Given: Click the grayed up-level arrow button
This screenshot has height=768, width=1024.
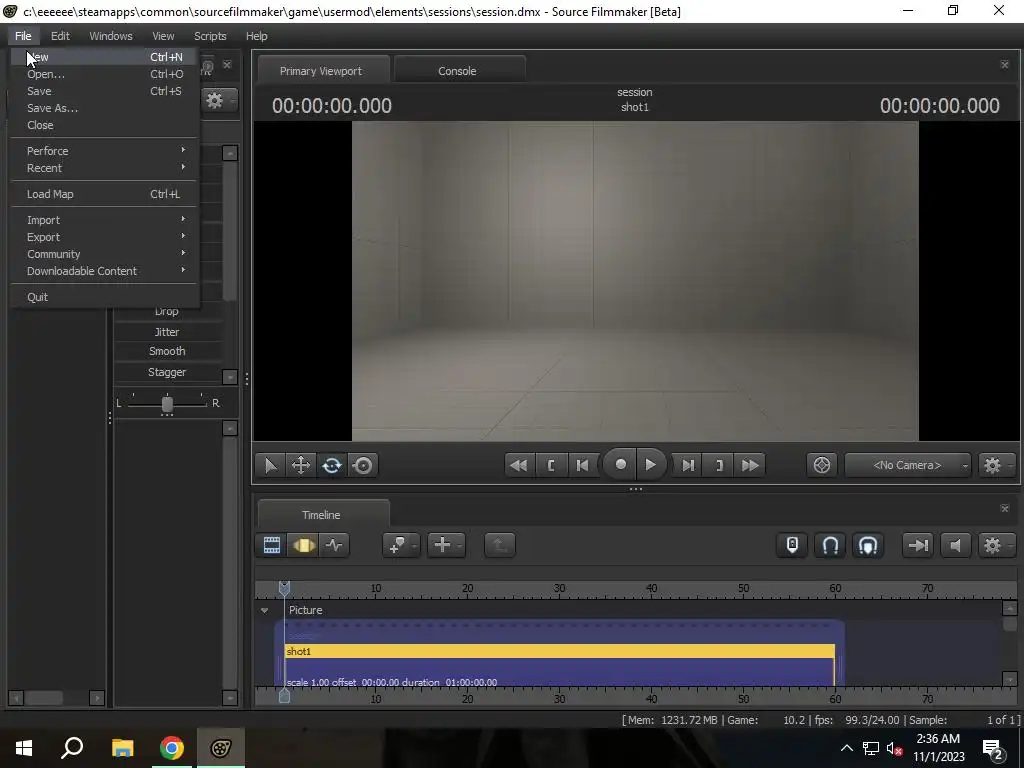Looking at the screenshot, I should tap(500, 545).
